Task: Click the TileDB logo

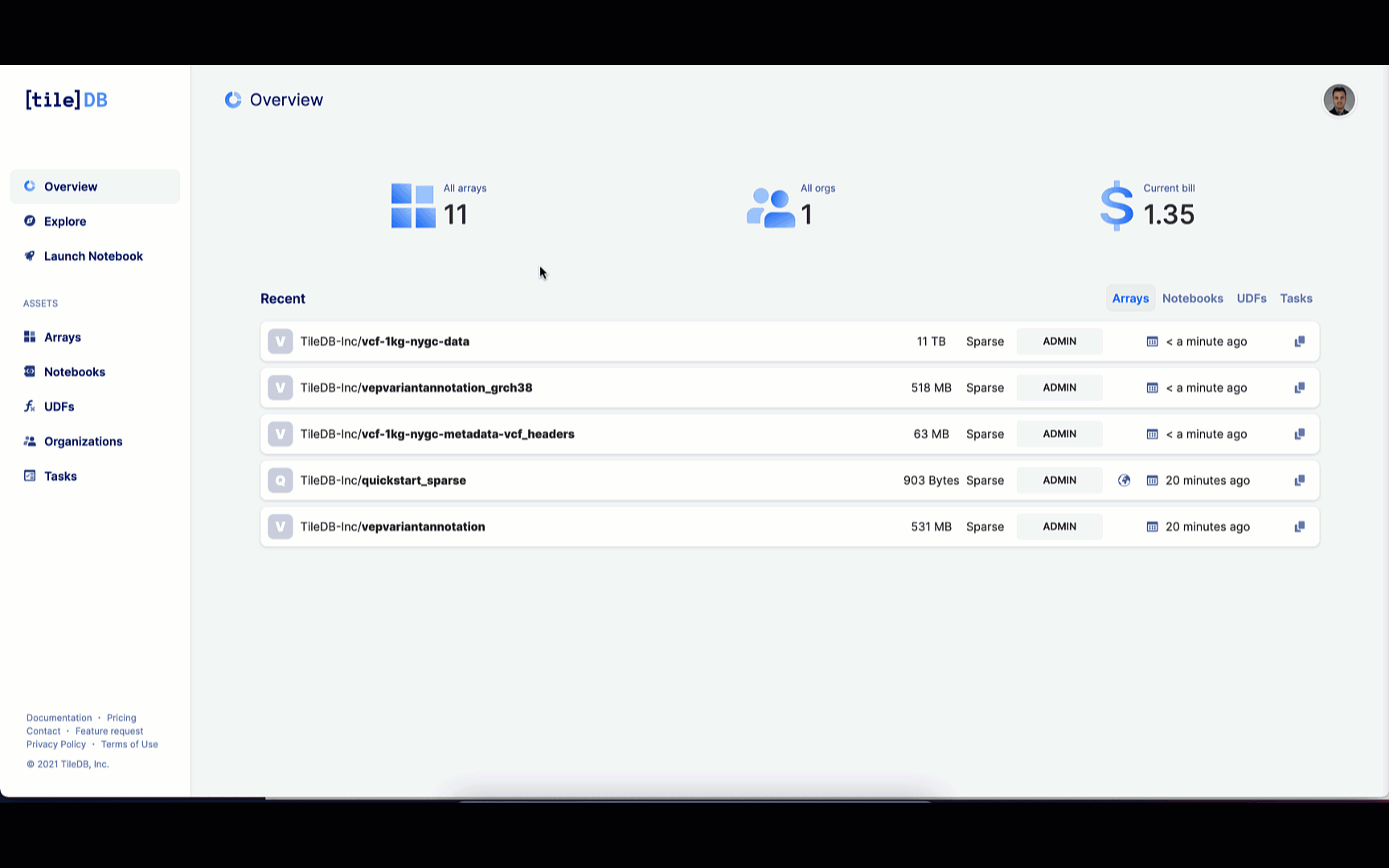Action: (x=66, y=100)
